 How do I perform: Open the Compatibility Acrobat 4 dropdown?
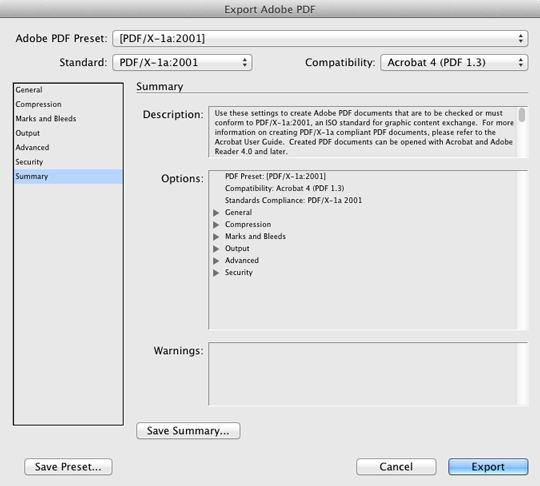click(x=454, y=62)
